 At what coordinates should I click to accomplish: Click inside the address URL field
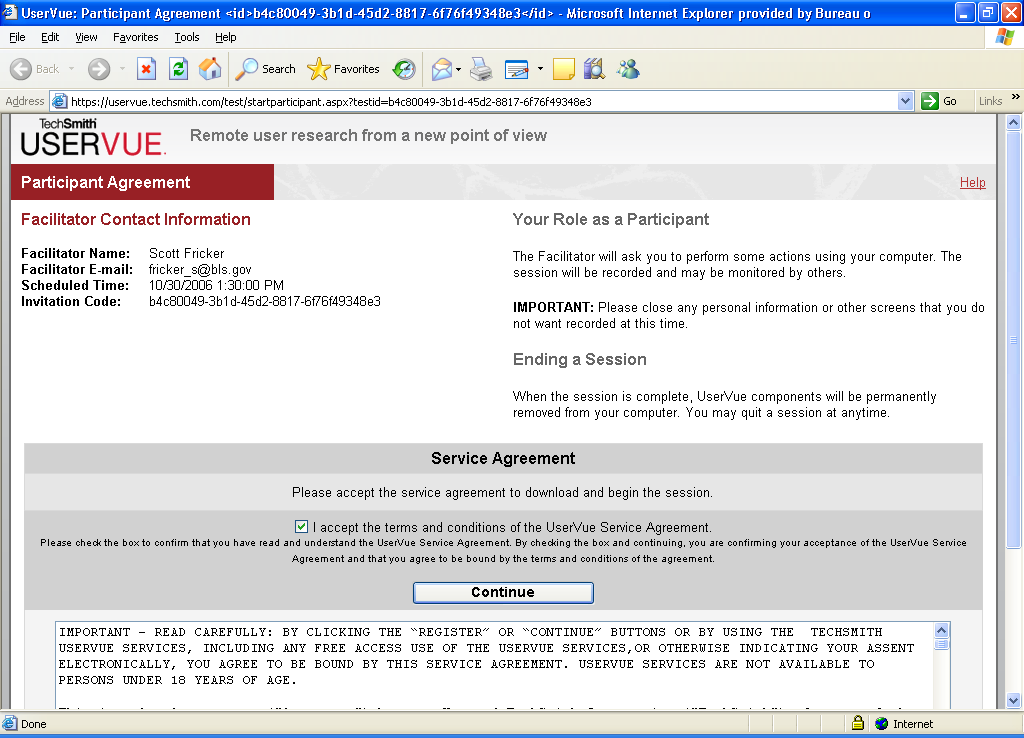click(x=483, y=101)
